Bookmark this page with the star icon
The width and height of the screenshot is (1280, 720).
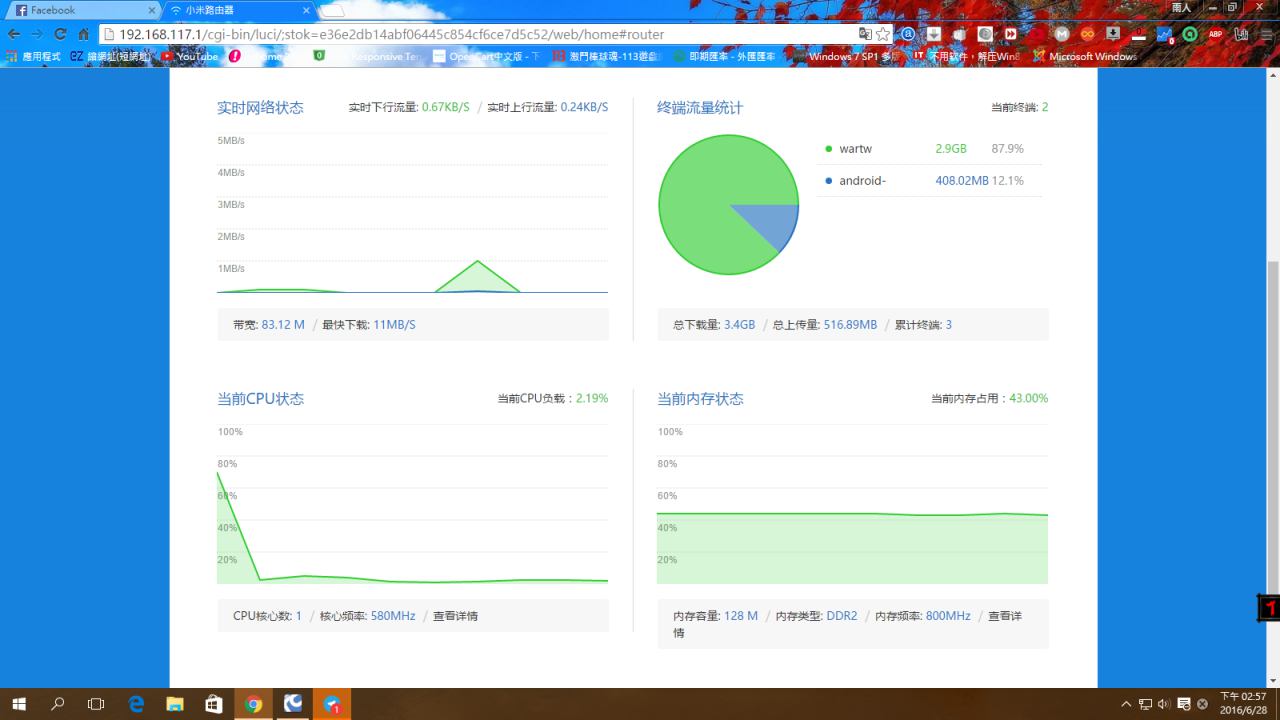click(x=883, y=34)
